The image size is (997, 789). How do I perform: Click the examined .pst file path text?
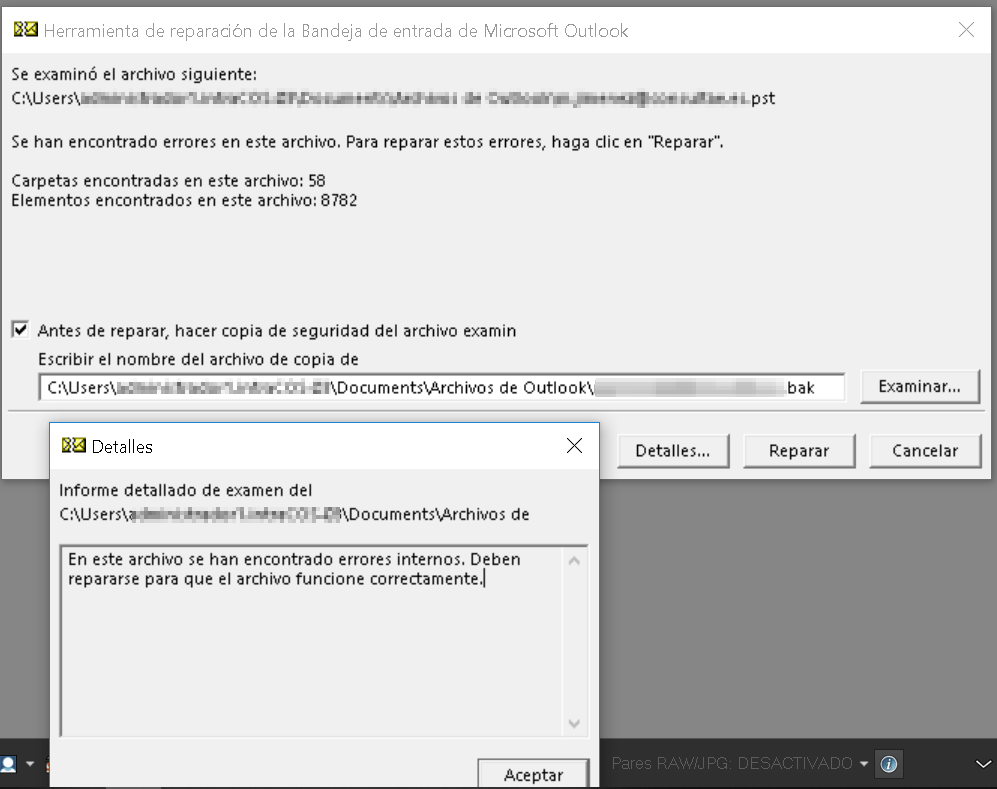tap(393, 99)
